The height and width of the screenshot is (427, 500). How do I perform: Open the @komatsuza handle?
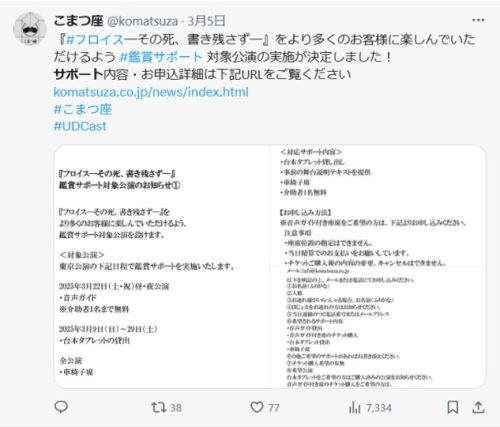pyautogui.click(x=142, y=21)
